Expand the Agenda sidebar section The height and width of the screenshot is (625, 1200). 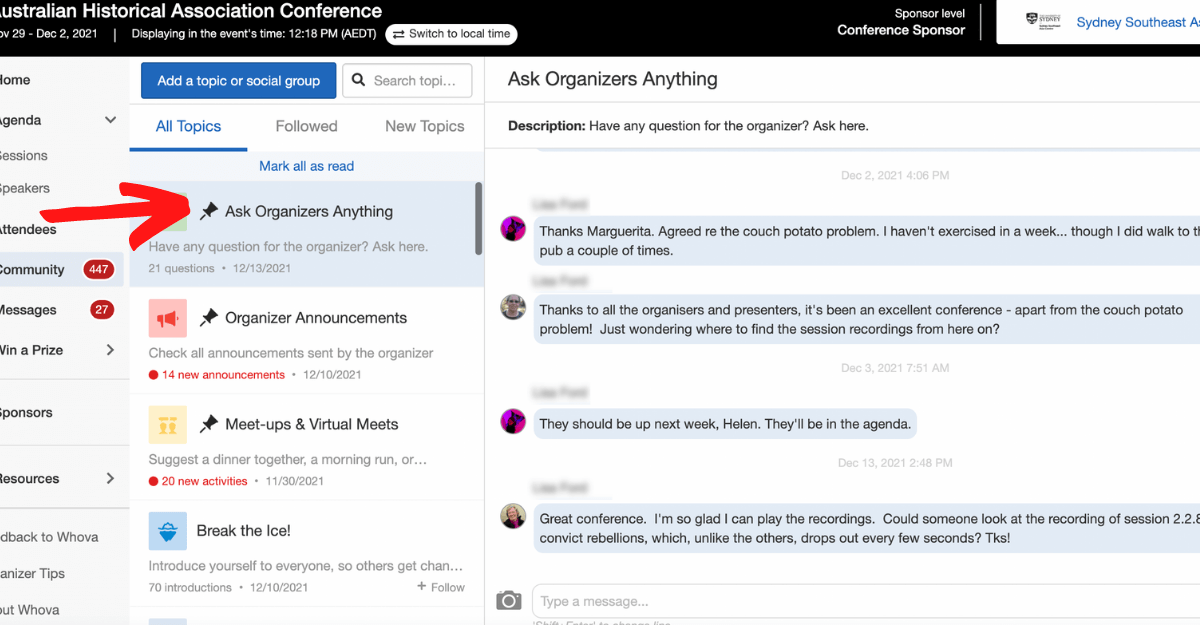(110, 120)
